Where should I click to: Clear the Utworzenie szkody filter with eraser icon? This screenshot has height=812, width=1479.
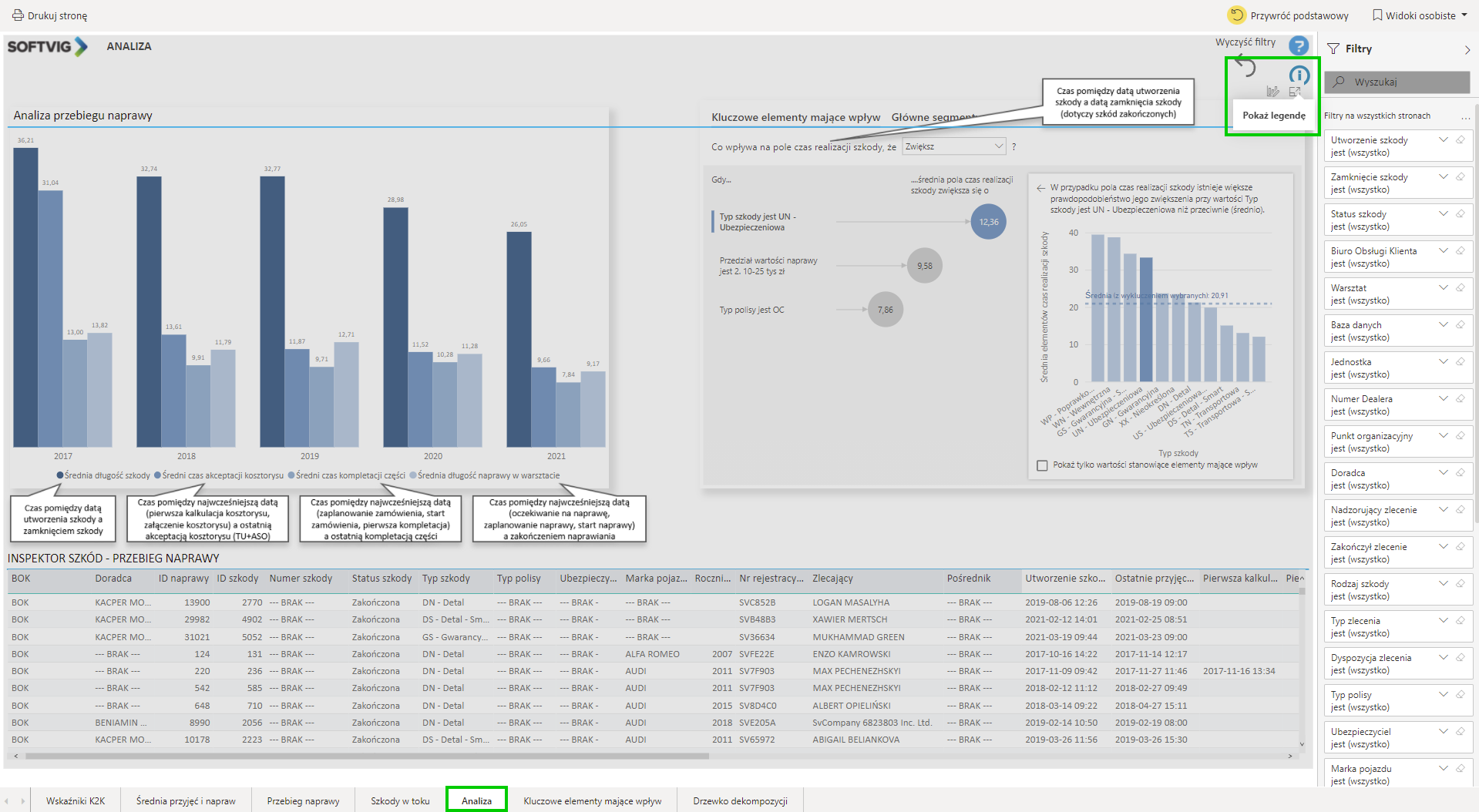click(1461, 140)
